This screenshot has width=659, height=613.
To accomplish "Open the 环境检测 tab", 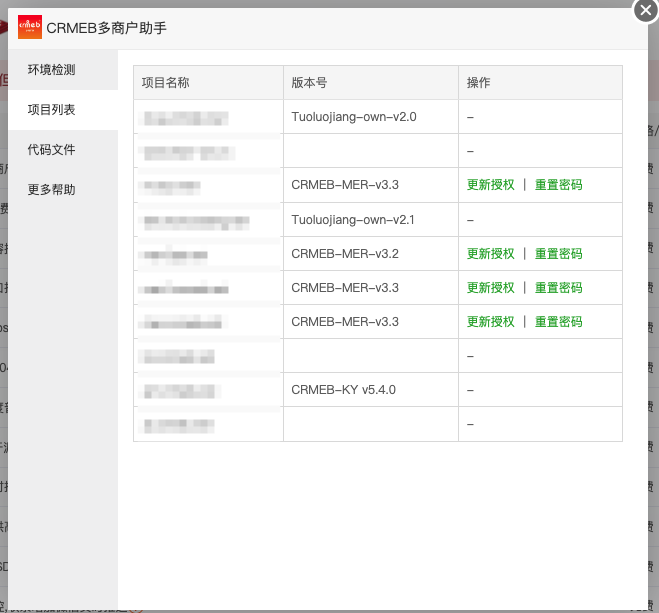I will 63,70.
